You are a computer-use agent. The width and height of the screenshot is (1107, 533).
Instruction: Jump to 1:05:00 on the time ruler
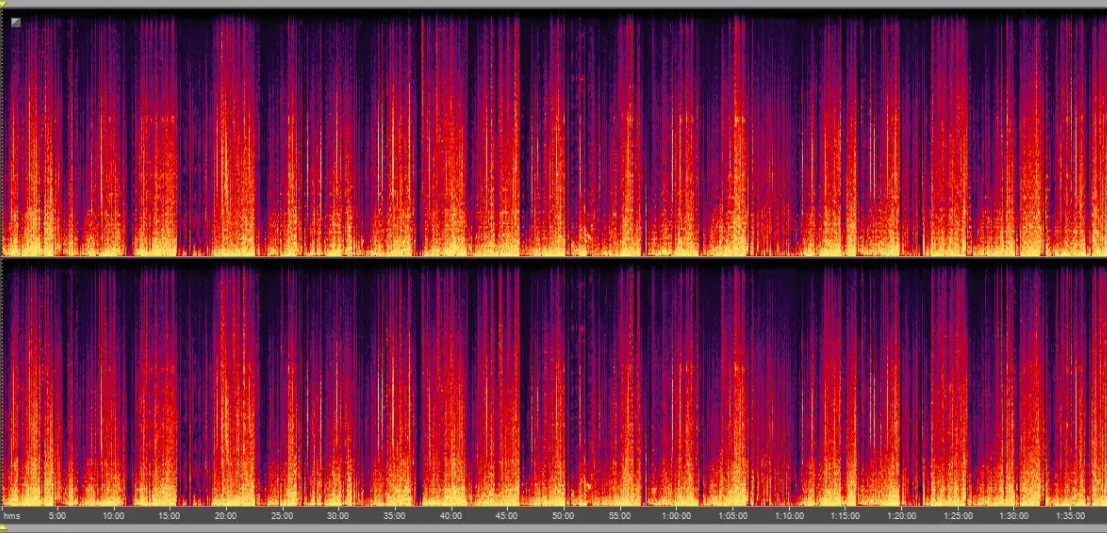pos(733,516)
